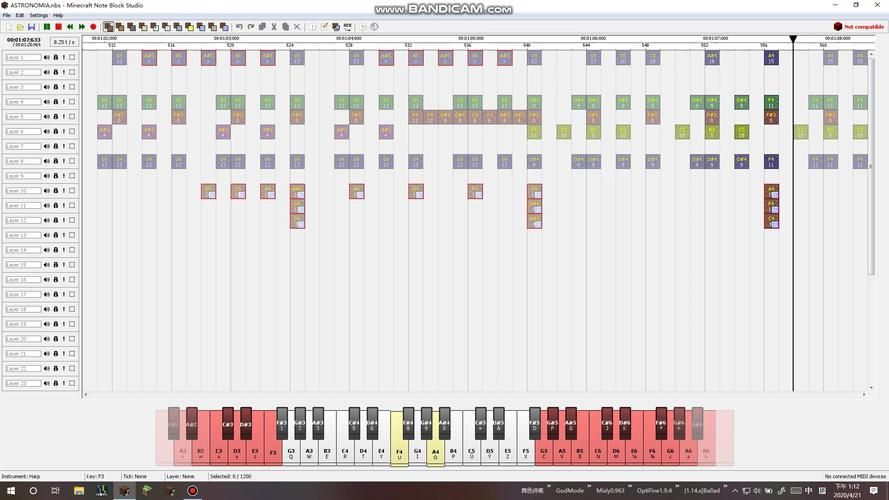Open Task View on the taskbar

(56, 490)
